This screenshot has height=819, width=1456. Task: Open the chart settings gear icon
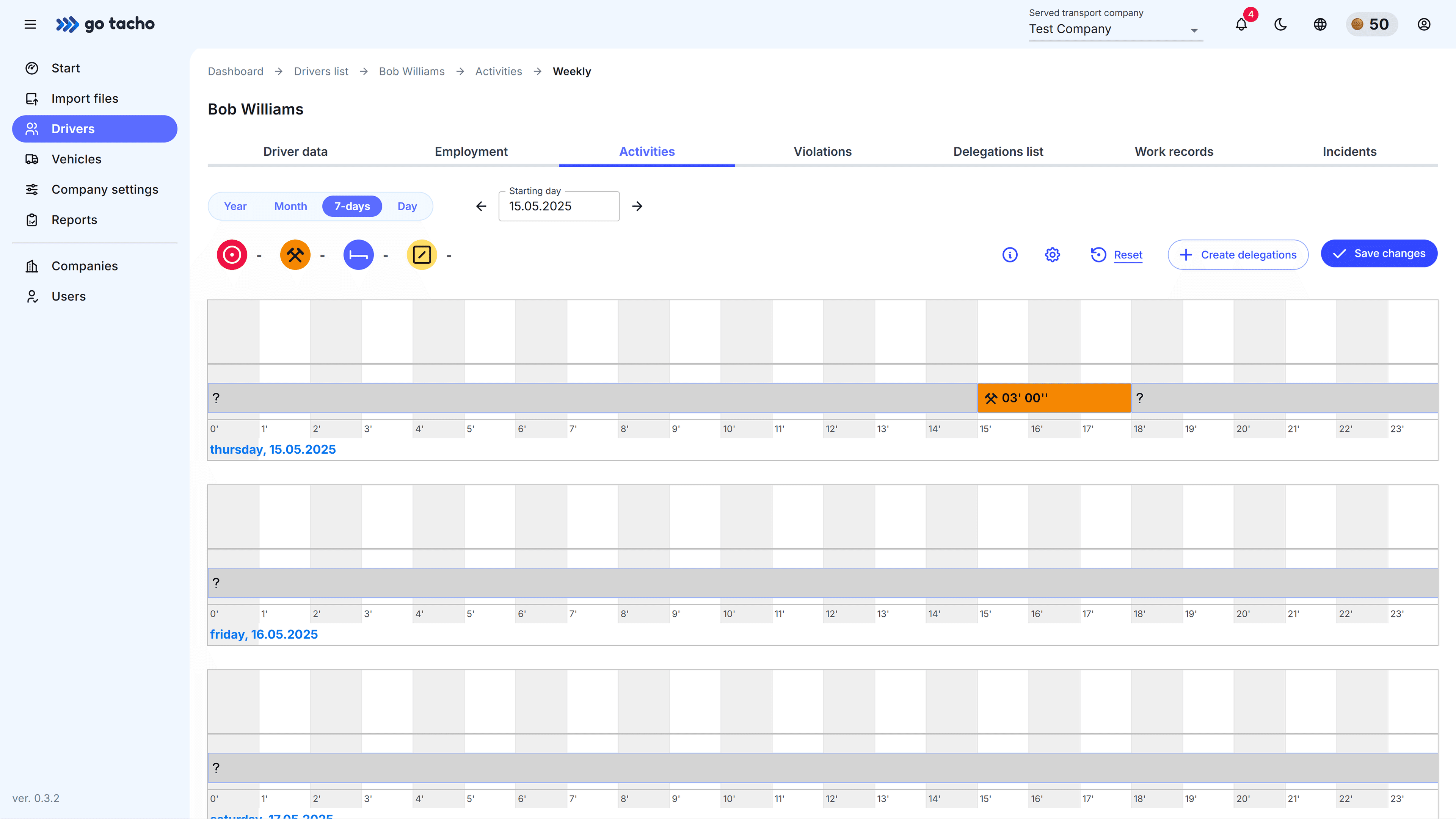point(1052,255)
